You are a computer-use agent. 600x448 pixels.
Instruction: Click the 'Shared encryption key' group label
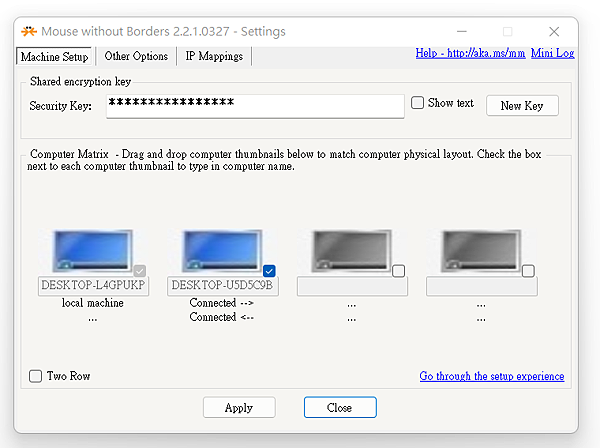point(80,81)
